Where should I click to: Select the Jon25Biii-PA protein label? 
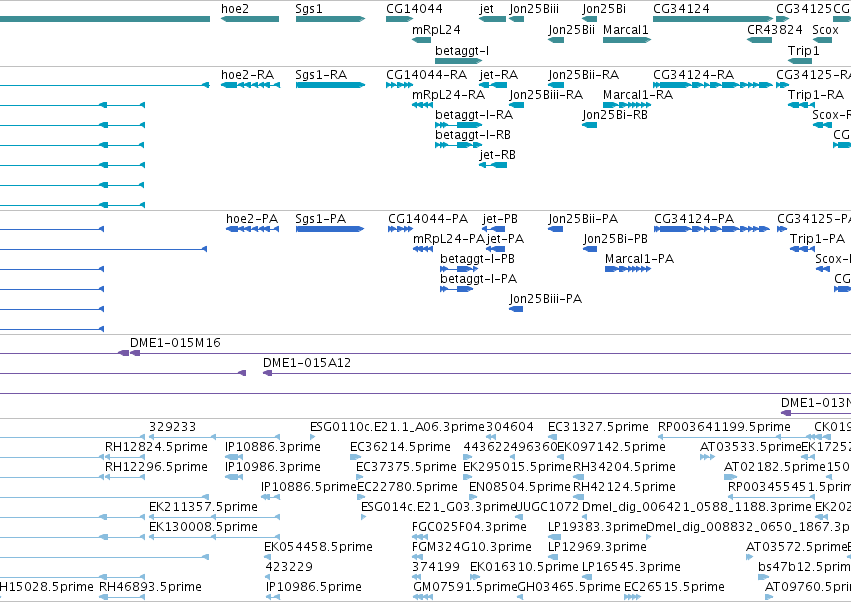(545, 299)
